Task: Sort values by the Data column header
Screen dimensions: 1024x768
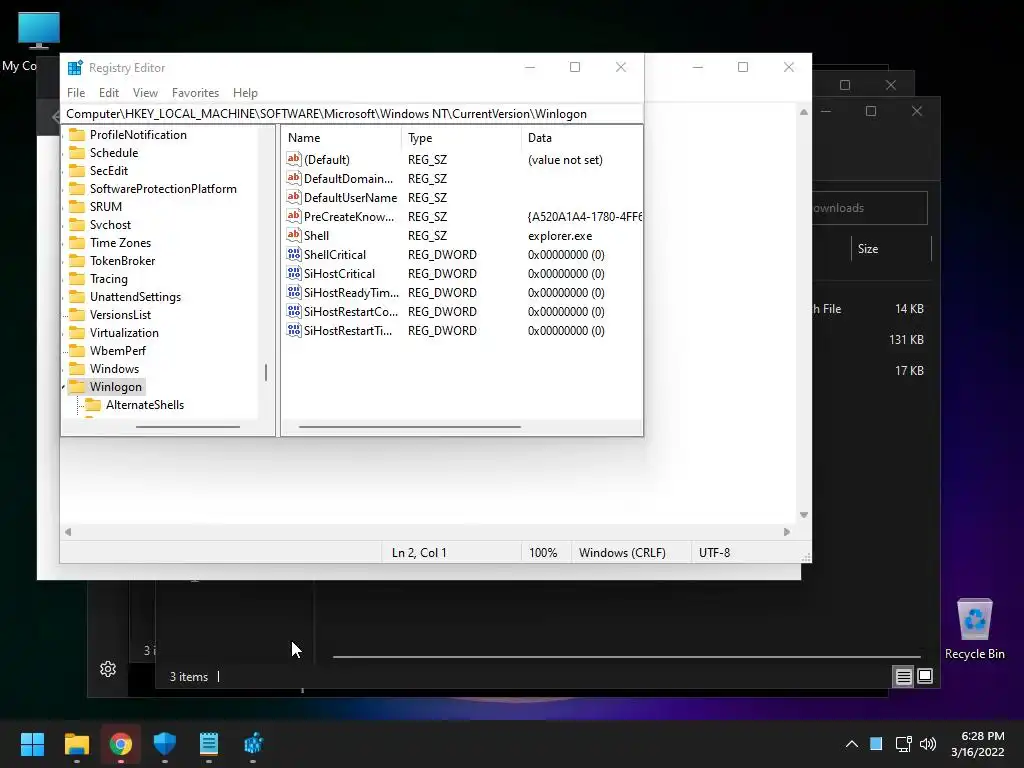Action: coord(582,138)
